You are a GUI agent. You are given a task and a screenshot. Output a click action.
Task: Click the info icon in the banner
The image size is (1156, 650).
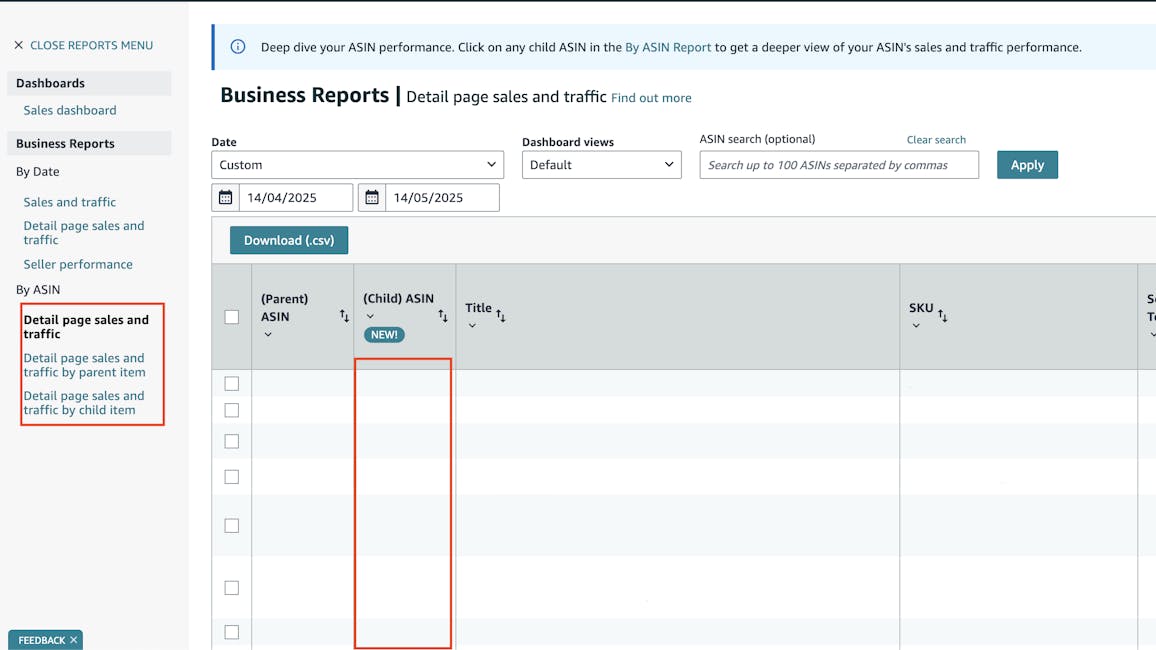238,47
